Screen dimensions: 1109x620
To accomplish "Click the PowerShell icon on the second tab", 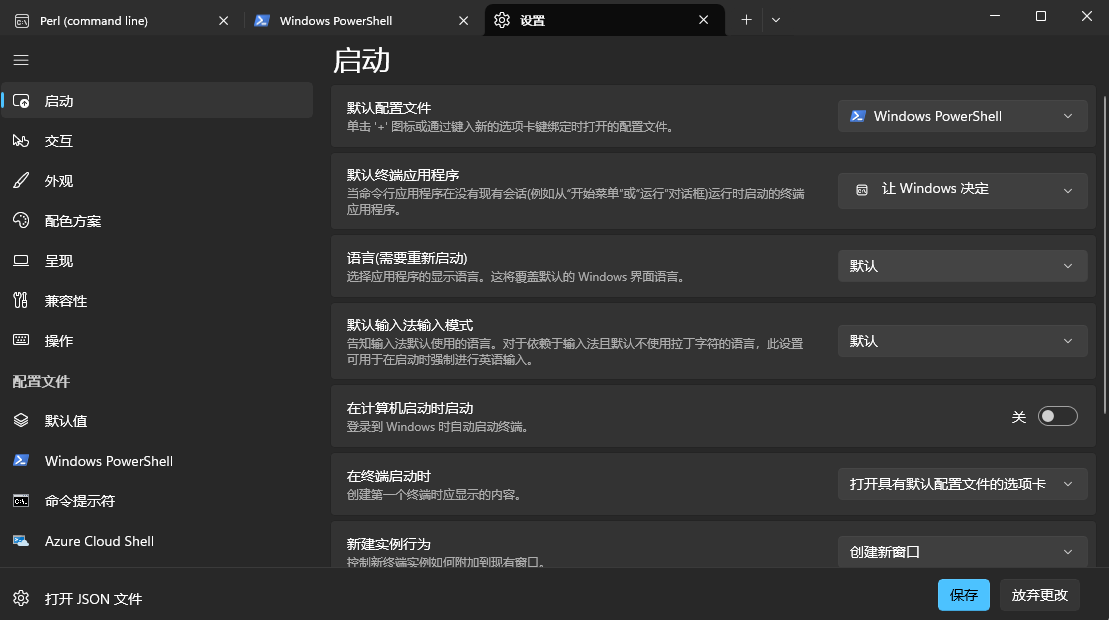I will click(262, 21).
